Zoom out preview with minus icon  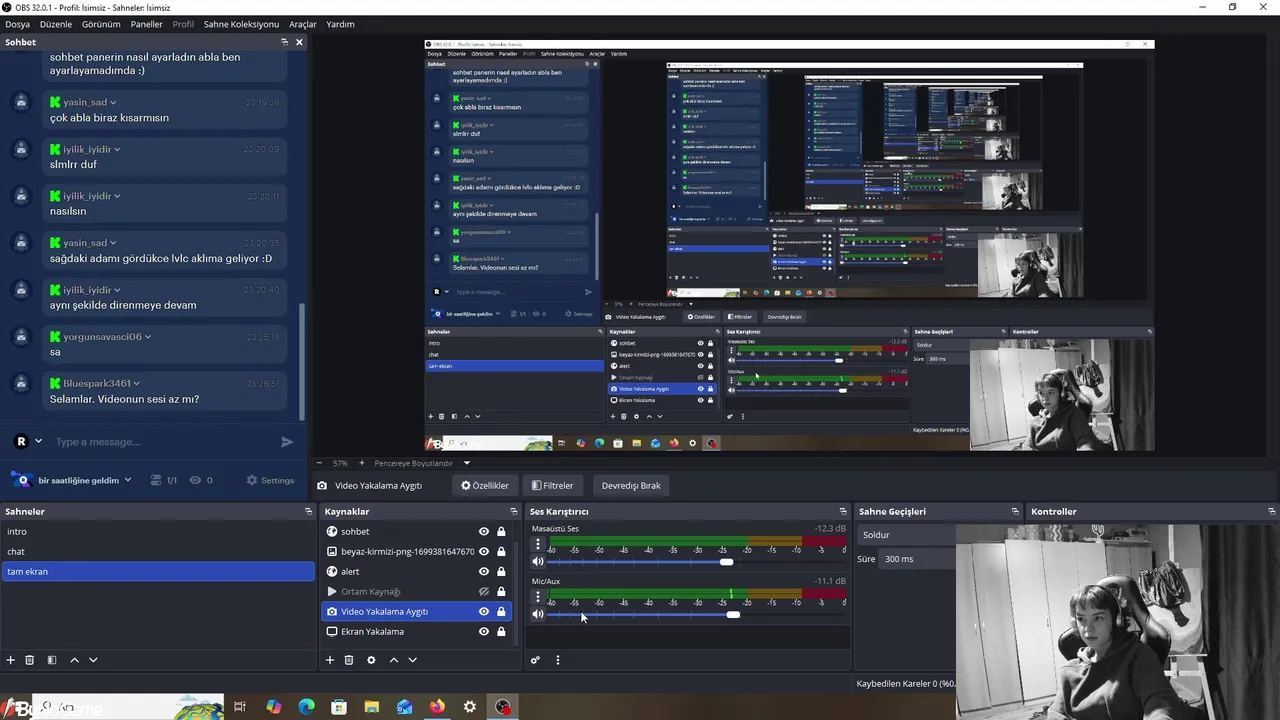click(319, 463)
